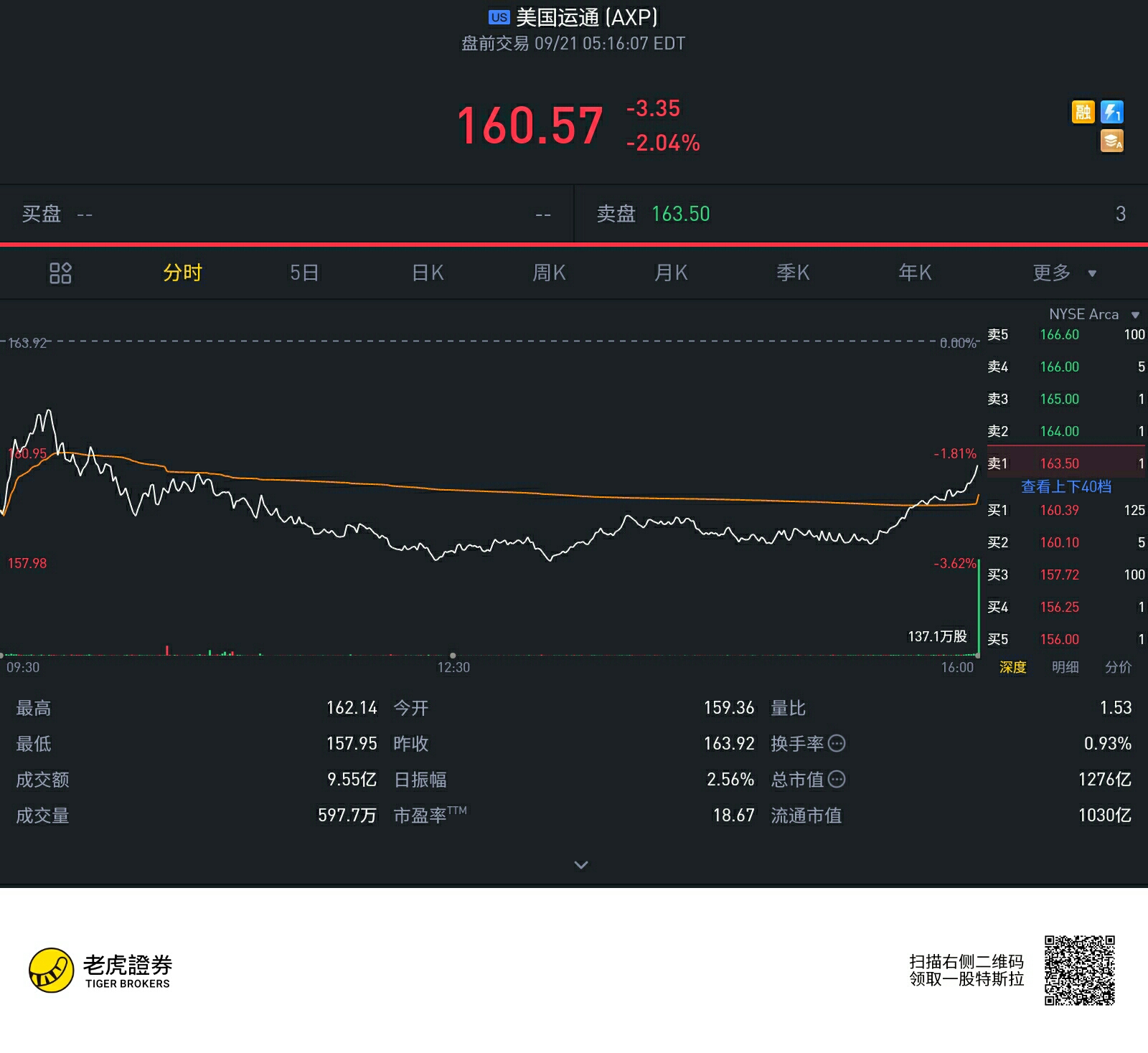This screenshot has height=1053, width=1148.
Task: Tap the 买5 row at 156.00
Action: click(1066, 639)
